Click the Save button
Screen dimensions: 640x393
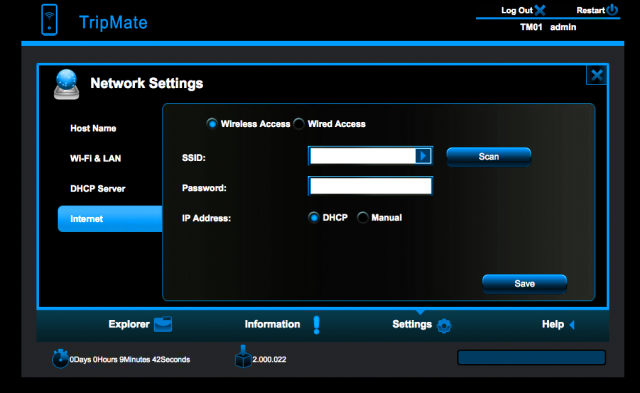point(524,284)
